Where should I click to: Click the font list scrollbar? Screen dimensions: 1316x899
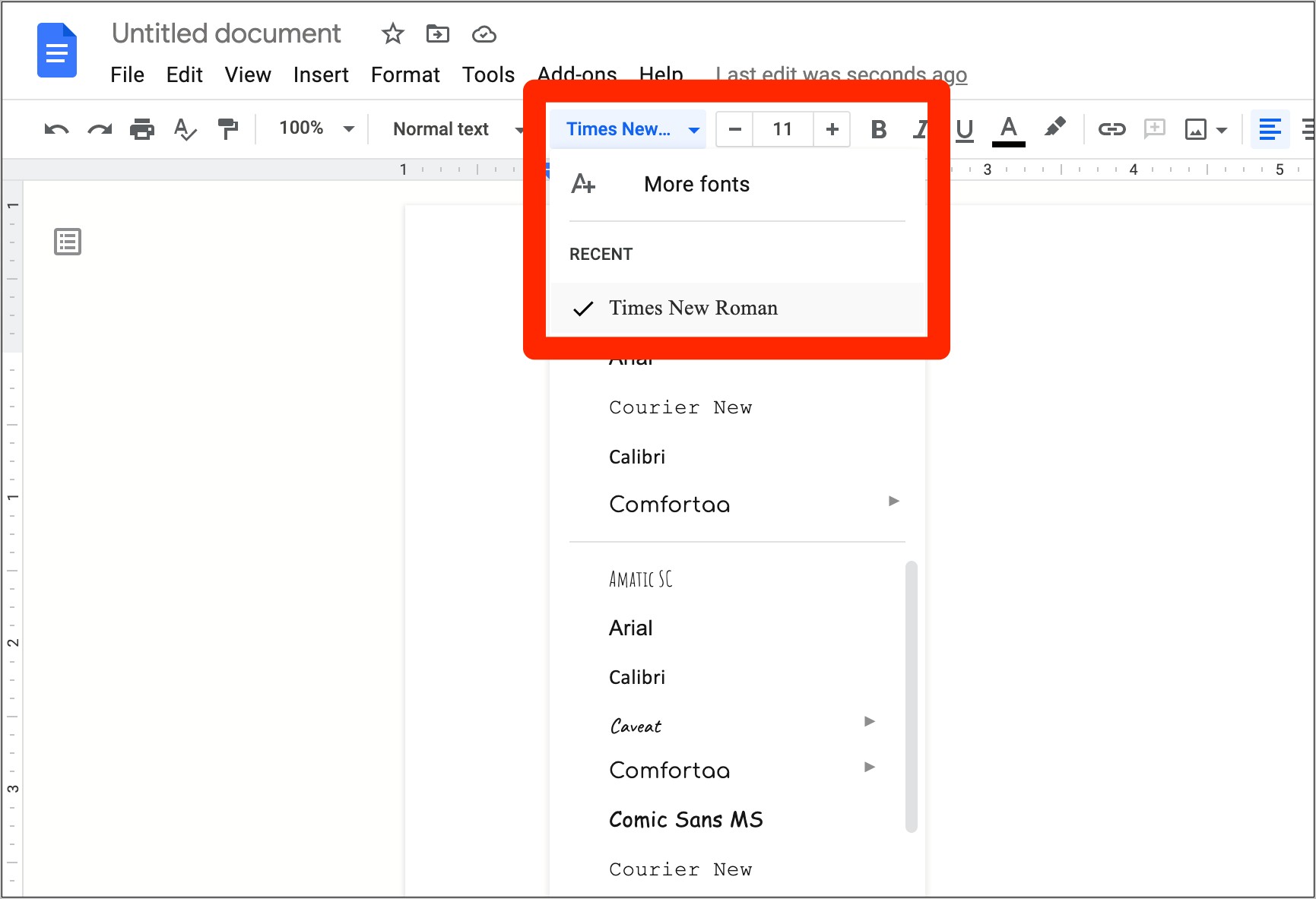912,697
